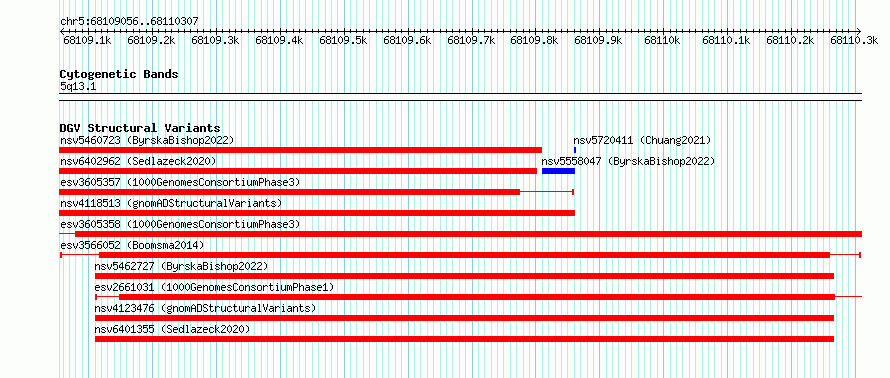The image size is (890, 378).
Task: Click the blue nsv5558047 variant bar
Action: (x=559, y=171)
